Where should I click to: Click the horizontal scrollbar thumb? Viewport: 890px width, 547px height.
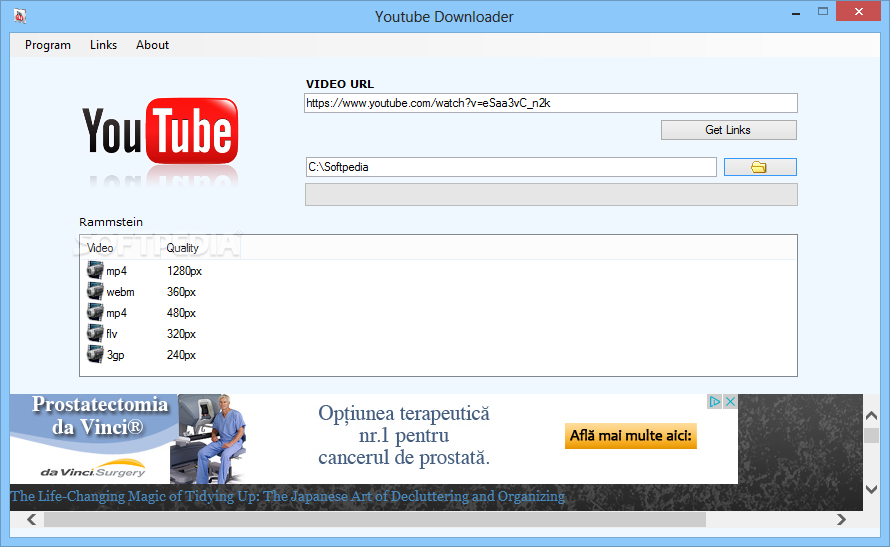[x=375, y=519]
